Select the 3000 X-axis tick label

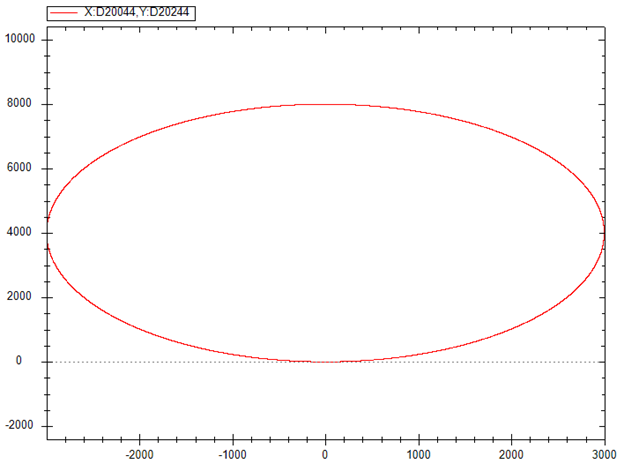pos(604,453)
